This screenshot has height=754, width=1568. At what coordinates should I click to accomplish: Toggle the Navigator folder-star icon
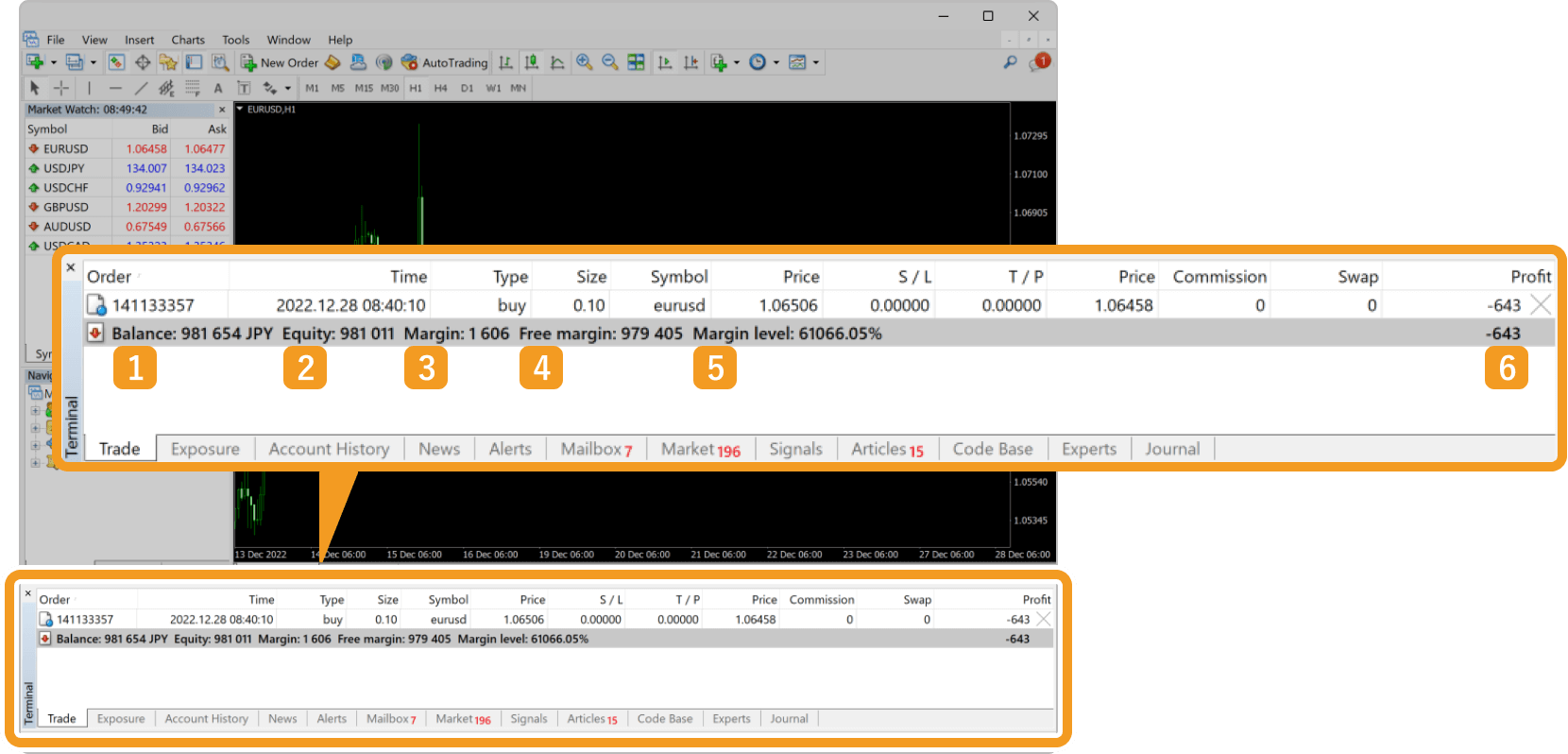168,62
